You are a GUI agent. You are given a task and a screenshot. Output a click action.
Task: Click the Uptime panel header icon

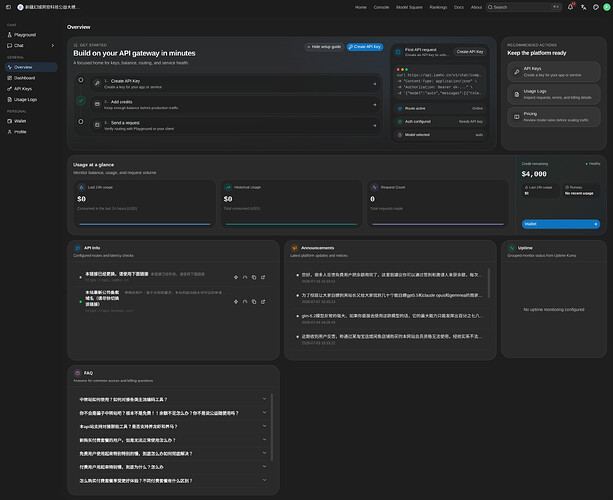coord(511,248)
